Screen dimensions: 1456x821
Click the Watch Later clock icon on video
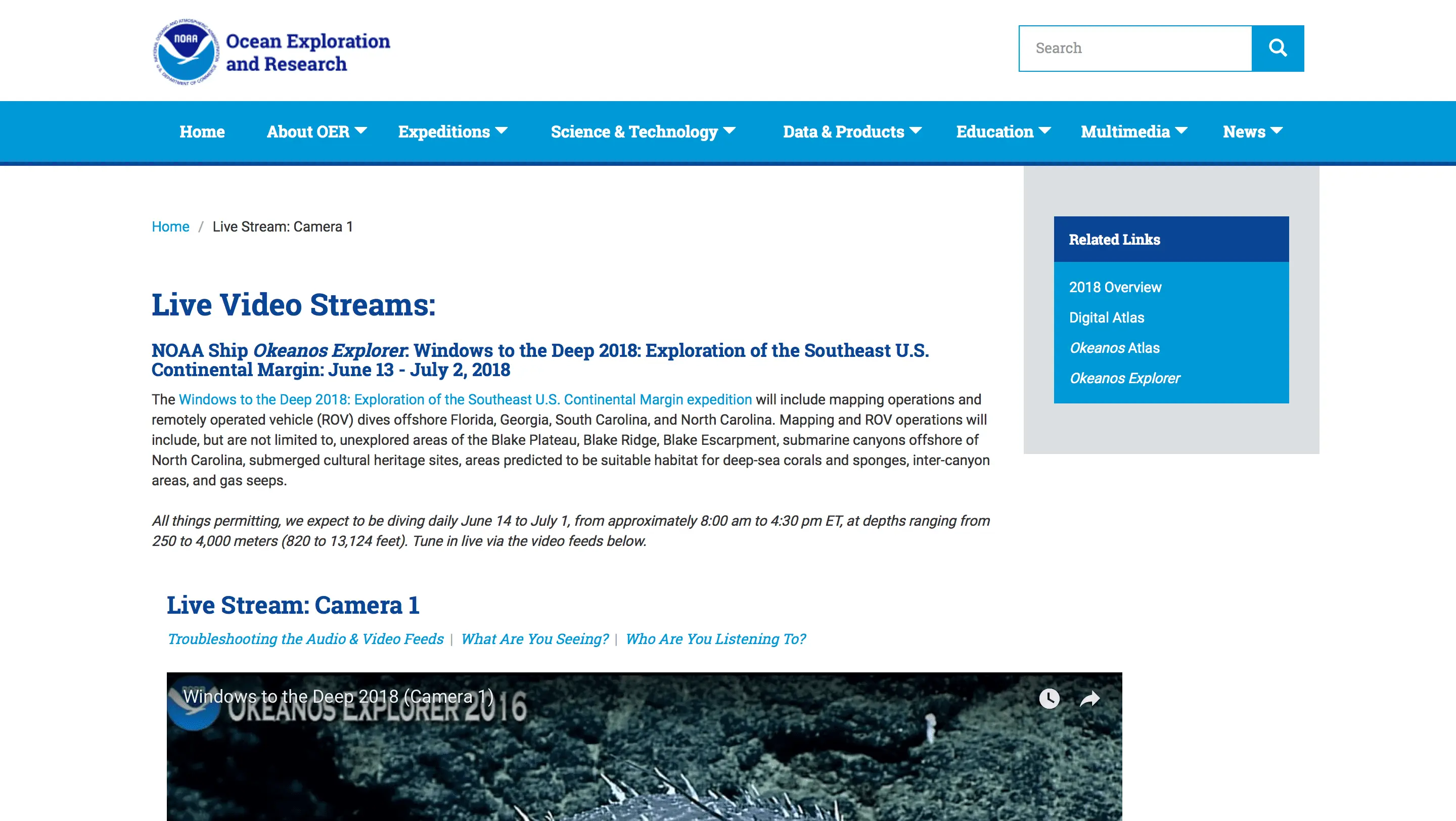pos(1049,698)
